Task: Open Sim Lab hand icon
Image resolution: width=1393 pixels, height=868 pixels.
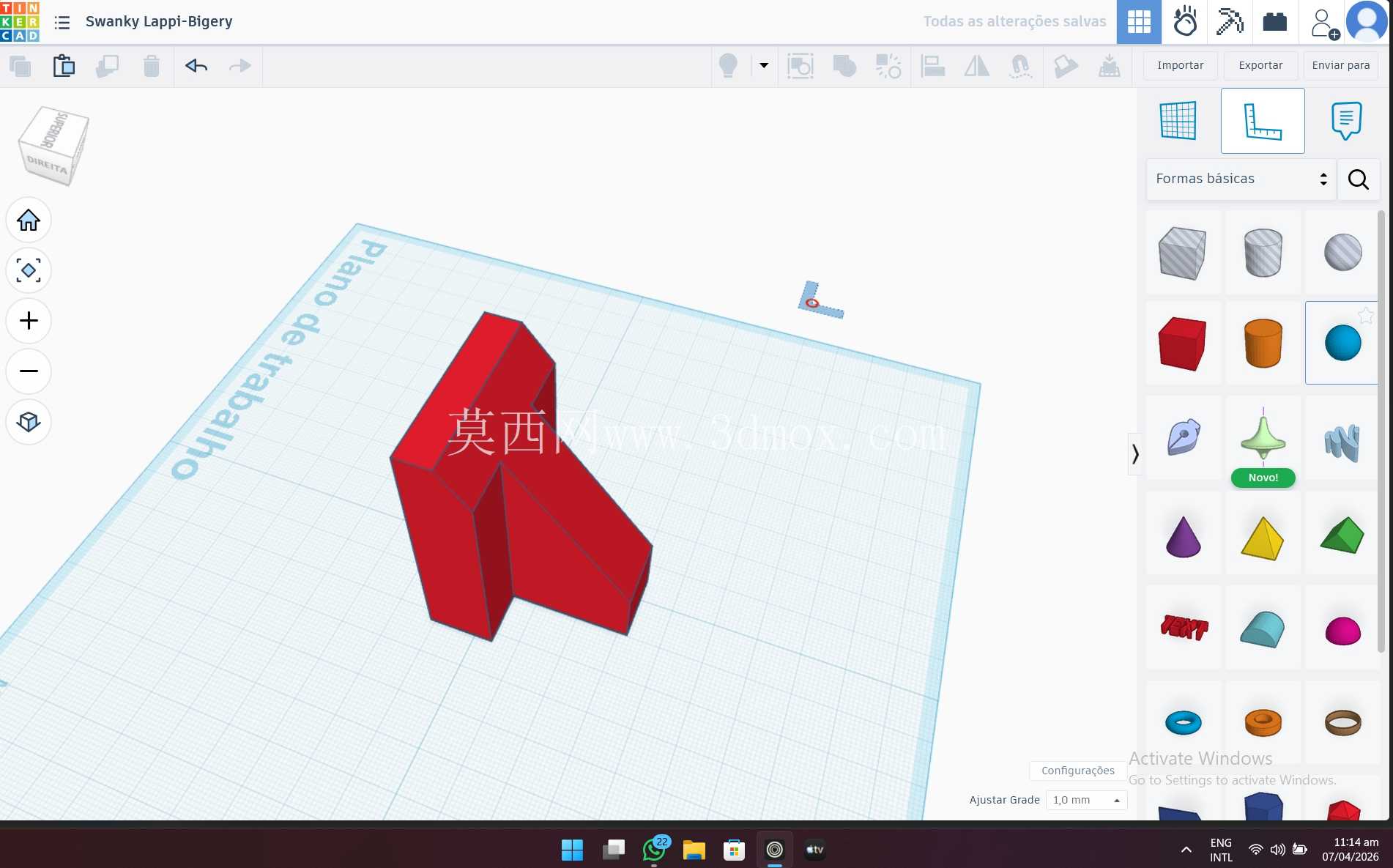Action: (1184, 22)
